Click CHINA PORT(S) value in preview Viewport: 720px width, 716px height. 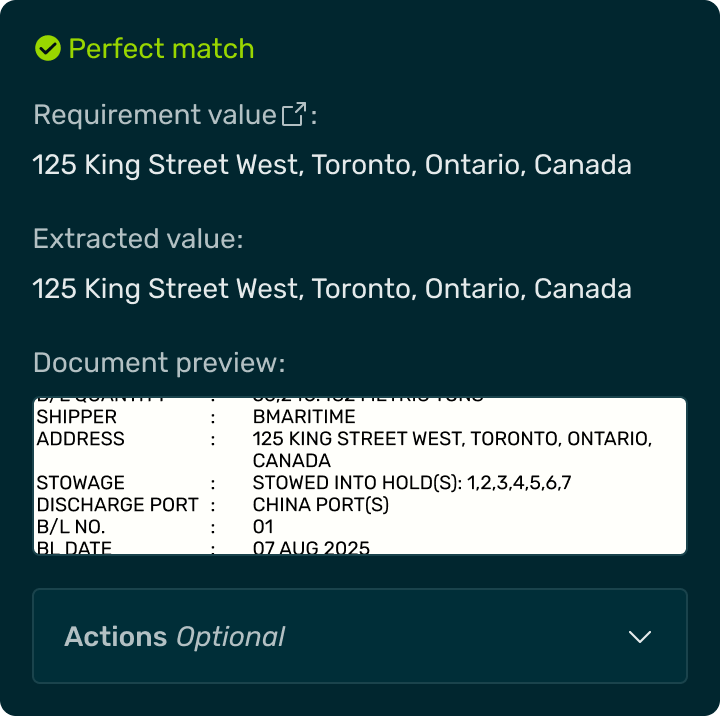pos(320,505)
